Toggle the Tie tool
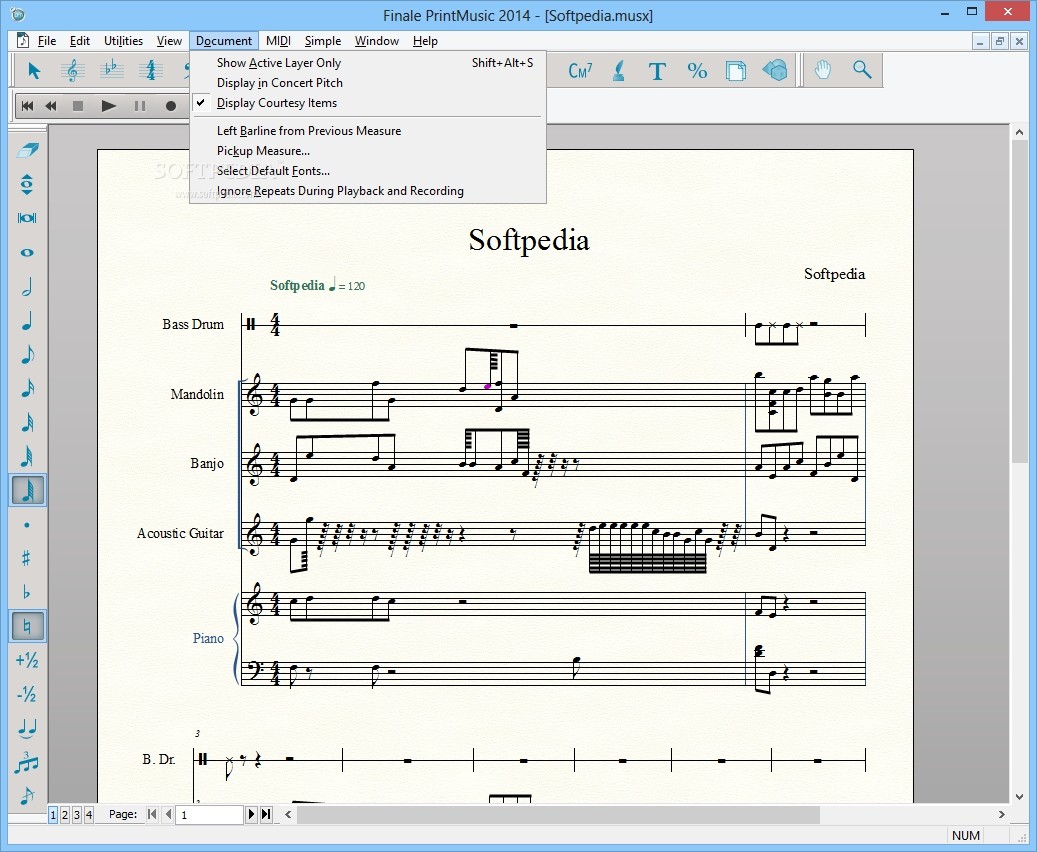 point(27,728)
